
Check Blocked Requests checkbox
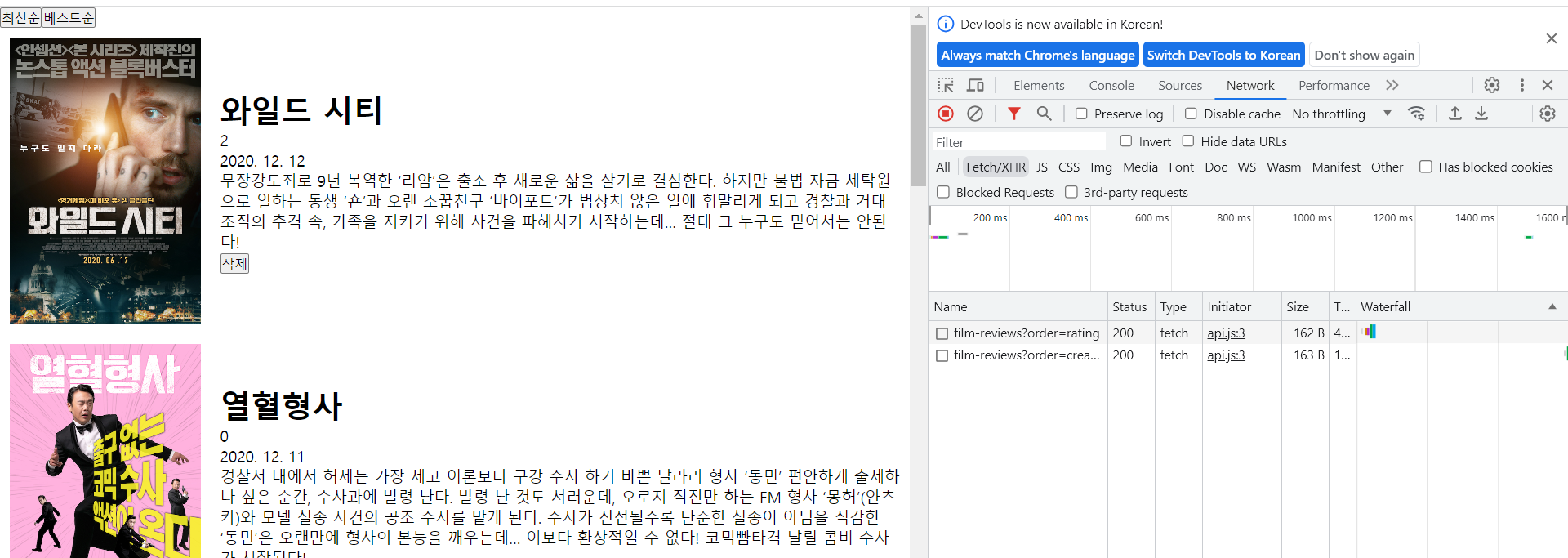tap(943, 192)
